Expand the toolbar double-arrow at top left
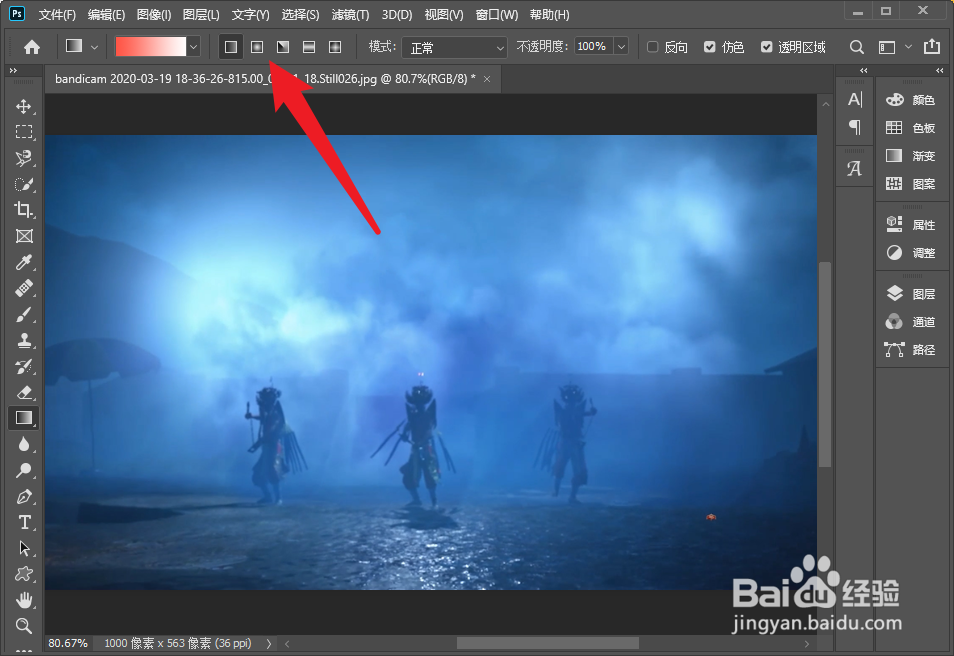 point(13,71)
